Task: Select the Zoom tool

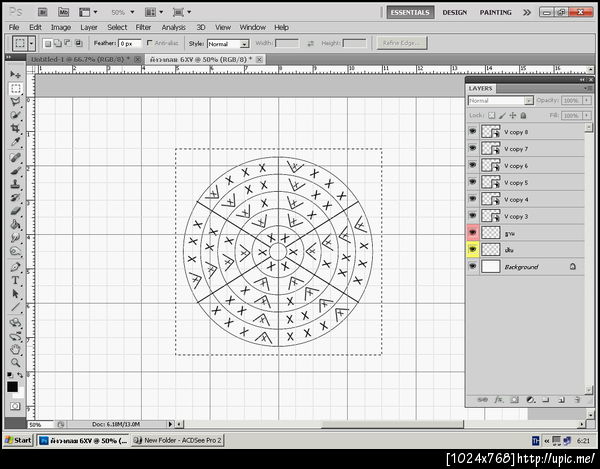Action: [x=15, y=362]
